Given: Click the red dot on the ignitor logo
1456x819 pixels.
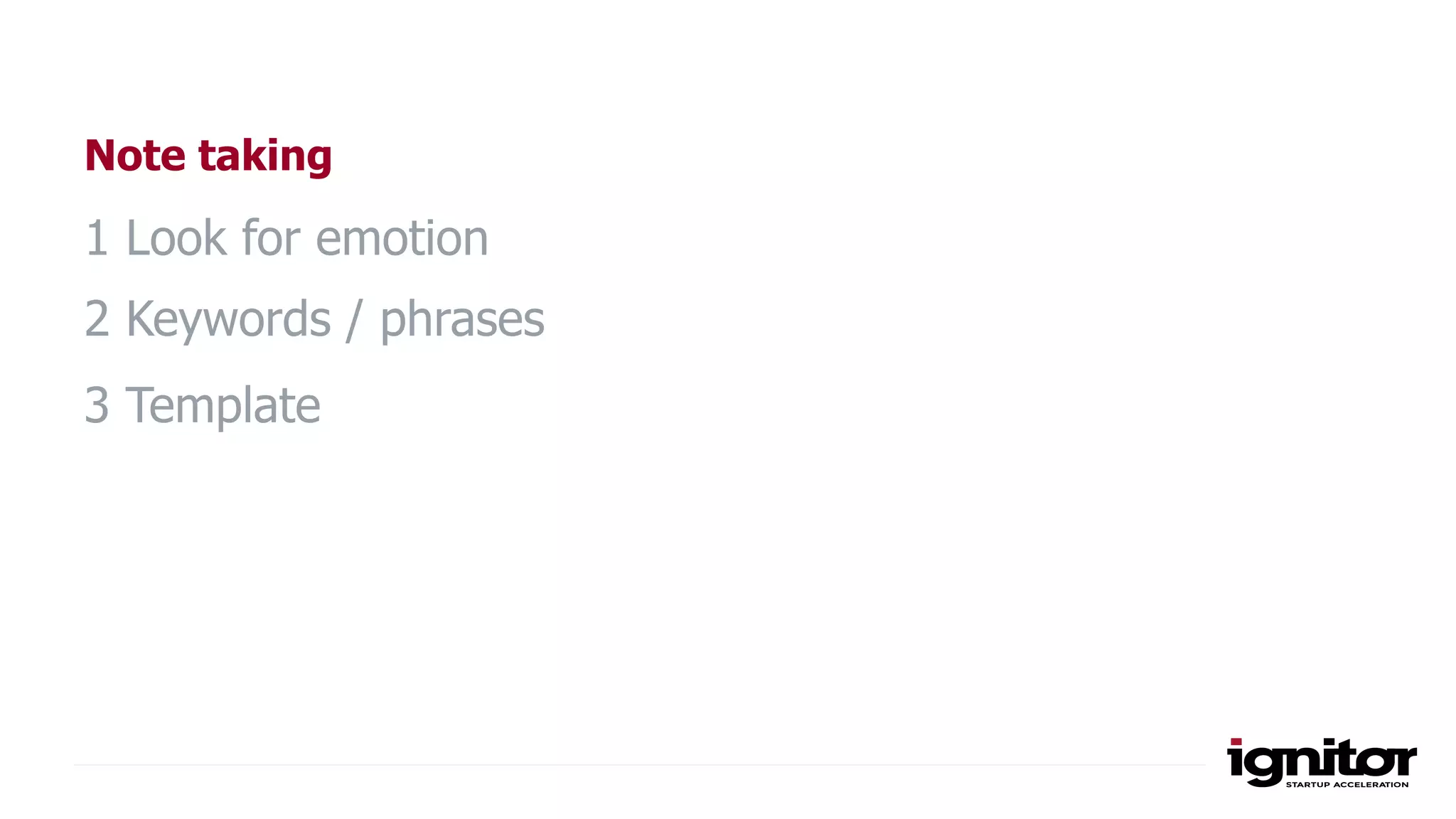Looking at the screenshot, I should tap(1236, 742).
